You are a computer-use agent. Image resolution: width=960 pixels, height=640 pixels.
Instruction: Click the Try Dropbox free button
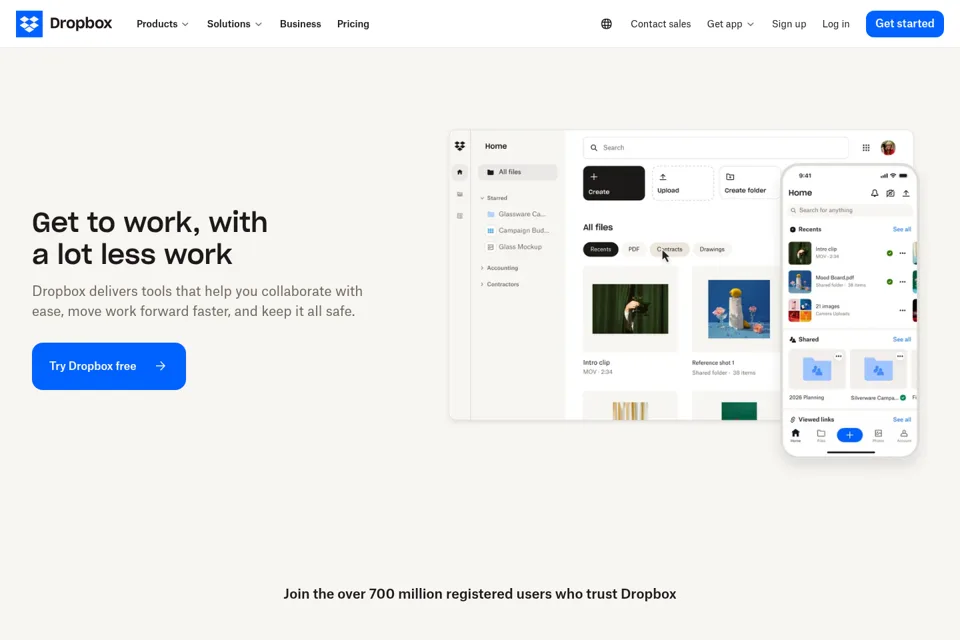click(109, 366)
